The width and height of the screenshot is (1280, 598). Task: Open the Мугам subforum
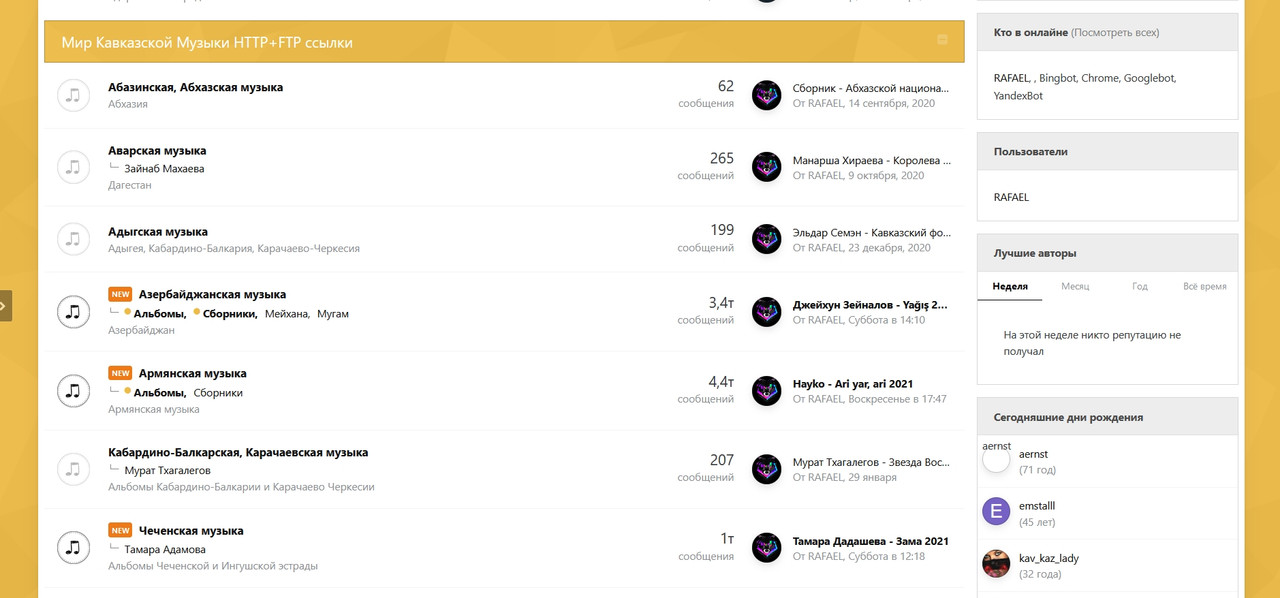pos(333,314)
